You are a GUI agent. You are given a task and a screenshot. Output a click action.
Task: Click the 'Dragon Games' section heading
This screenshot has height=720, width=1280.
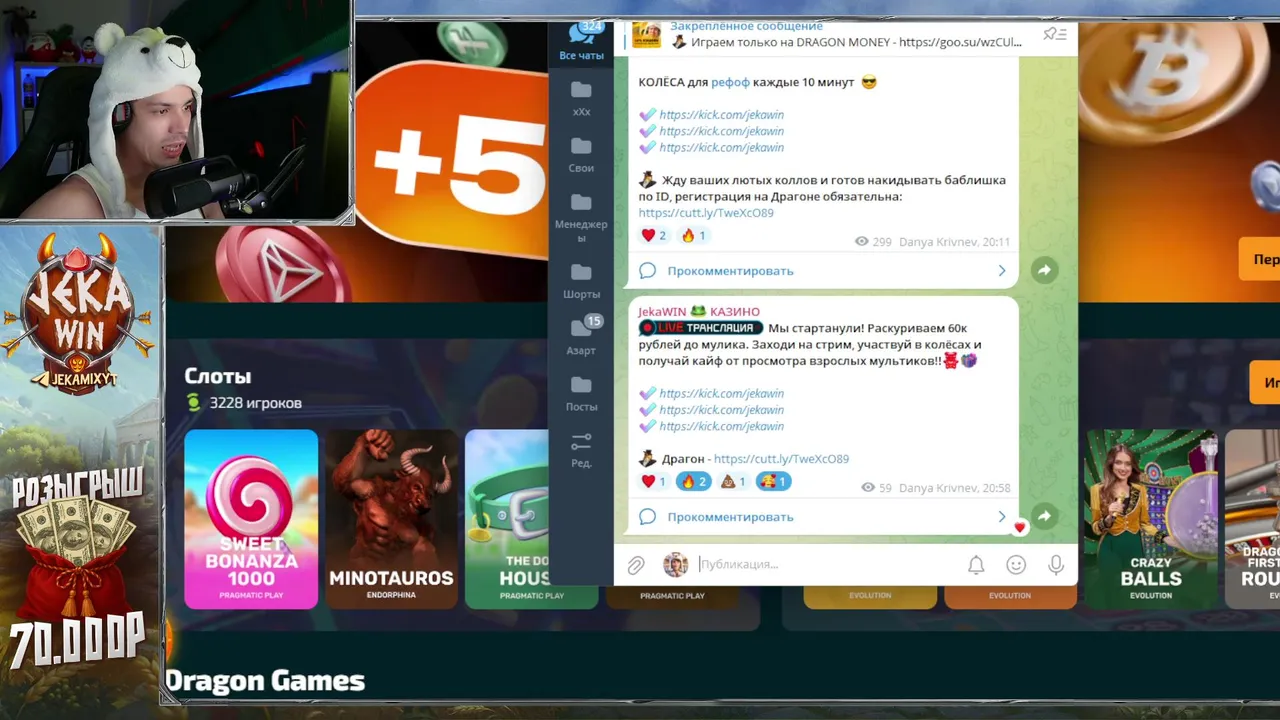(x=264, y=681)
